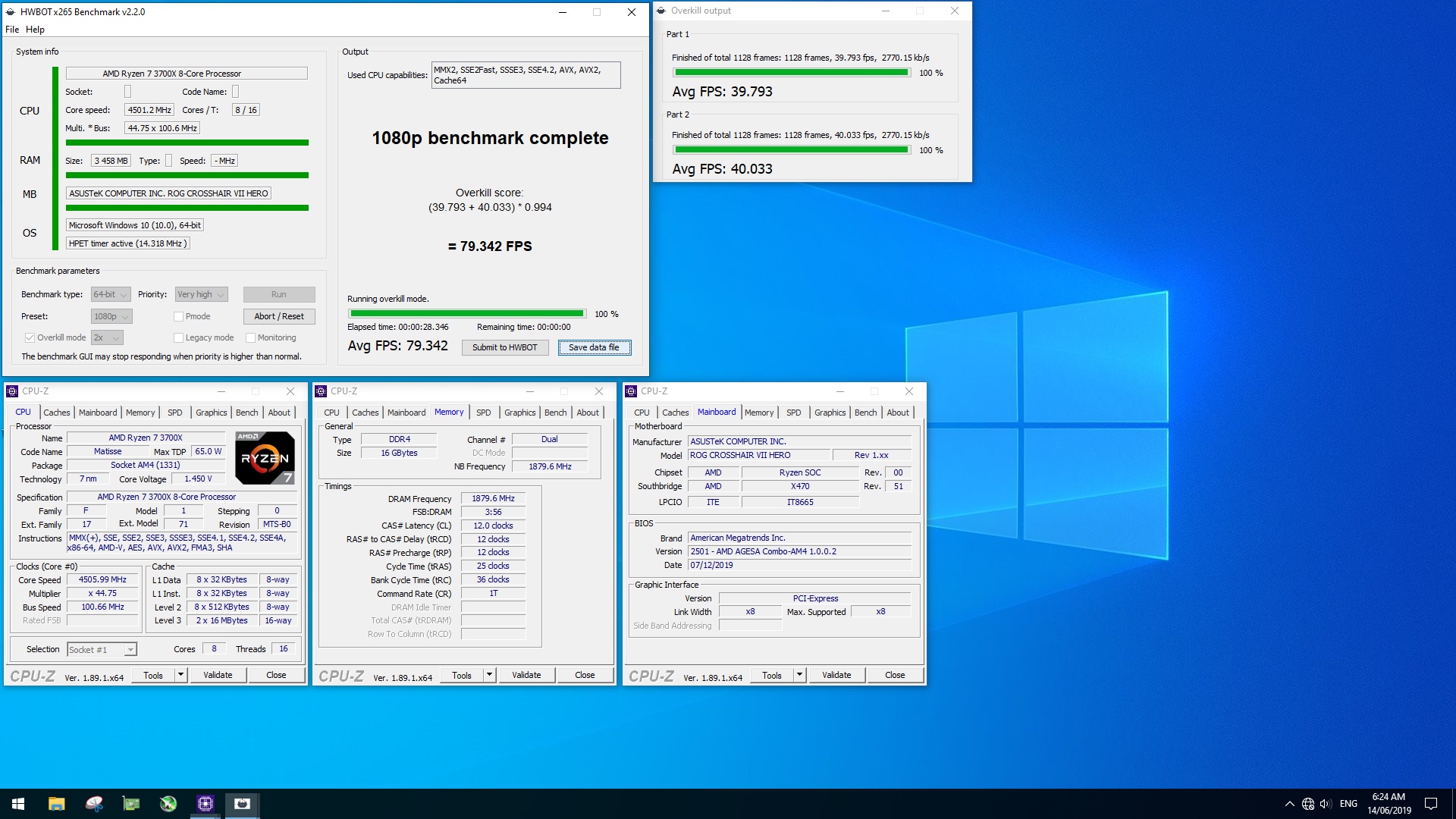Click the taskbar clock showing 6:24 AM
Image resolution: width=1456 pixels, height=819 pixels.
[1389, 804]
